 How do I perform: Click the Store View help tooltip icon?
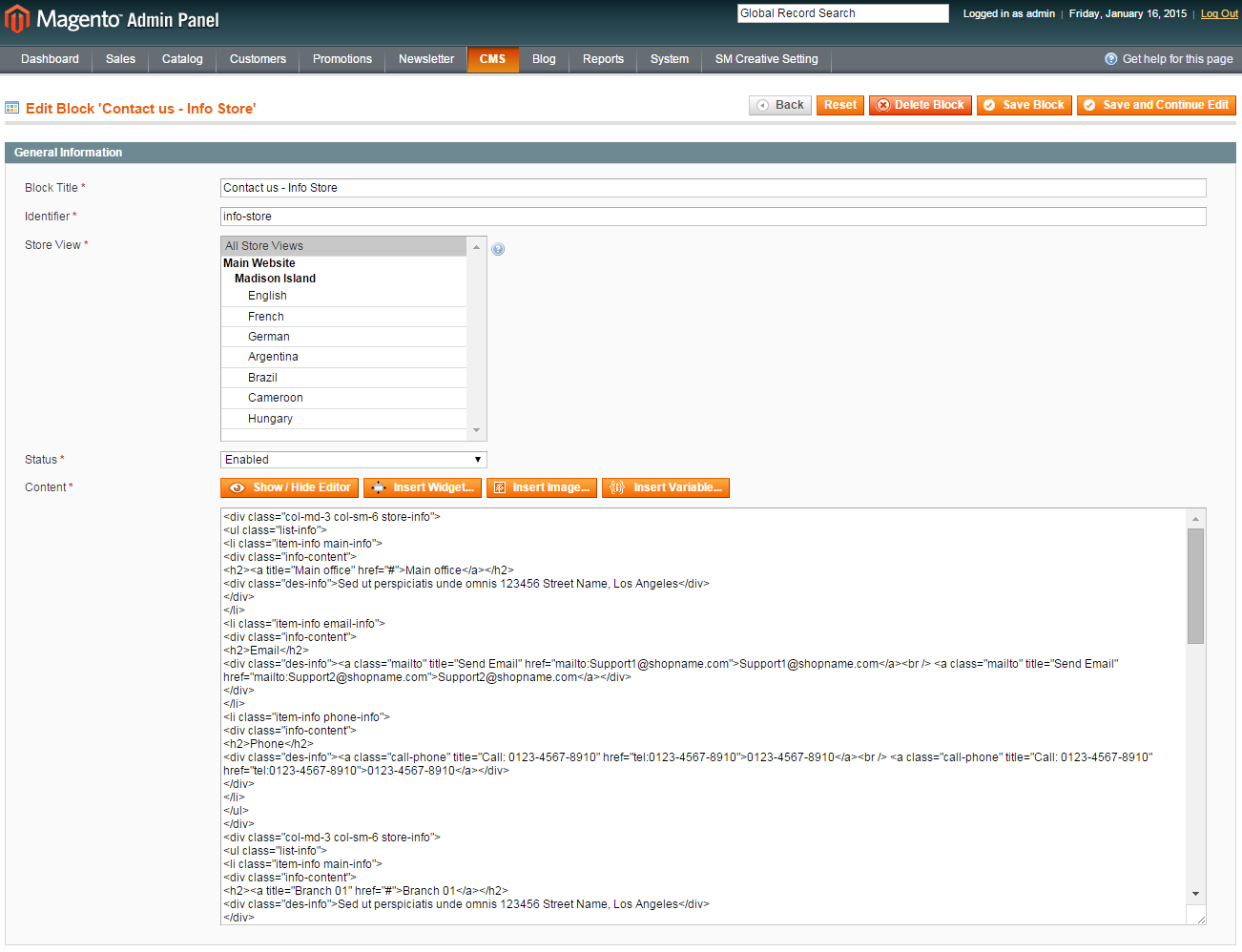(498, 249)
